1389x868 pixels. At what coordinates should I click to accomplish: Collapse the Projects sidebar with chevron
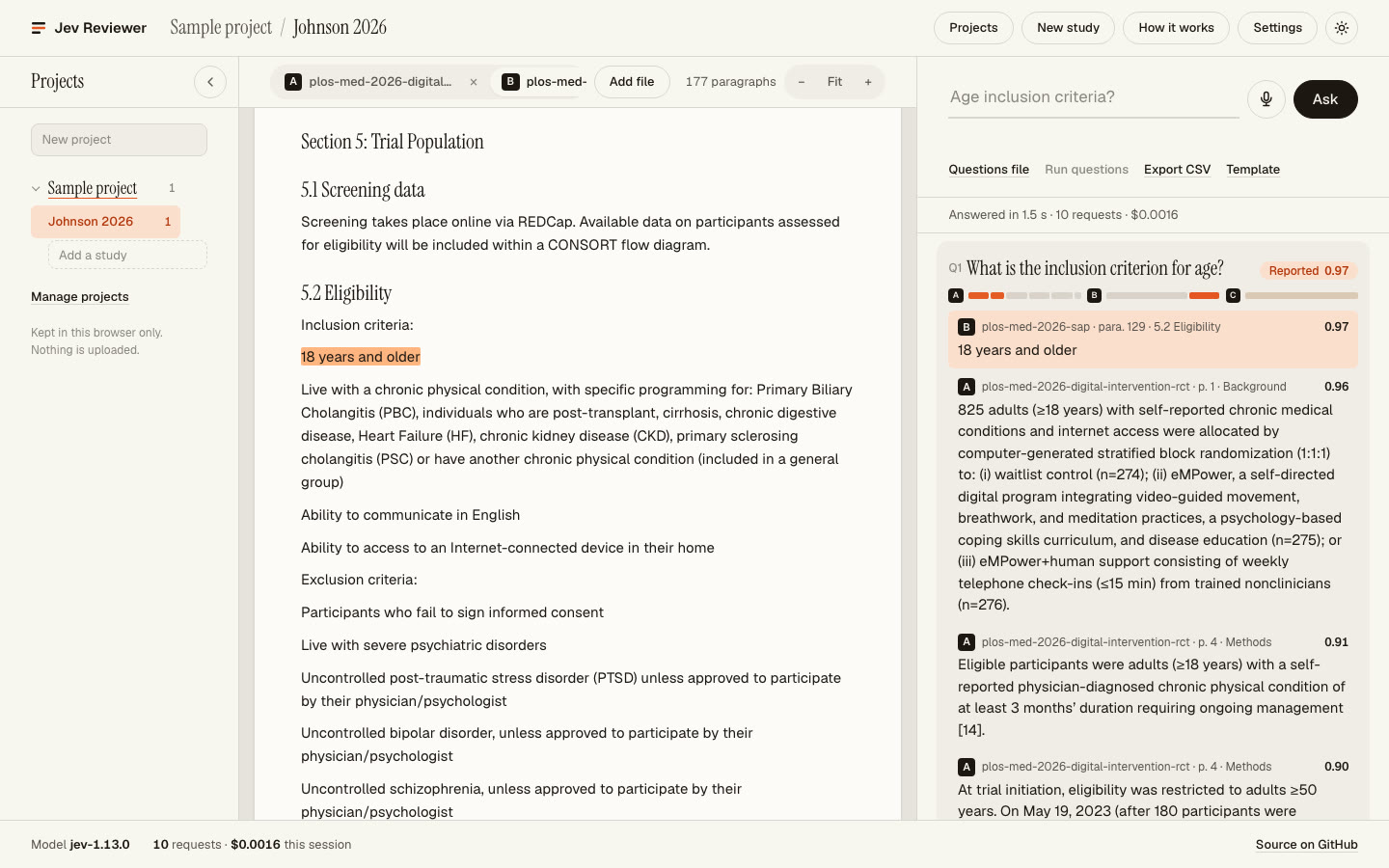point(210,82)
